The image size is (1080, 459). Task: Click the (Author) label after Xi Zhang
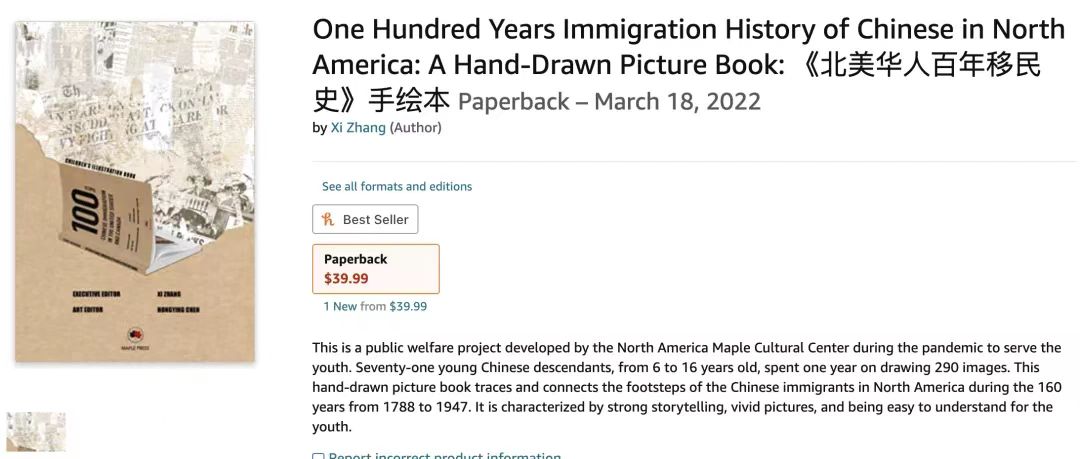415,128
